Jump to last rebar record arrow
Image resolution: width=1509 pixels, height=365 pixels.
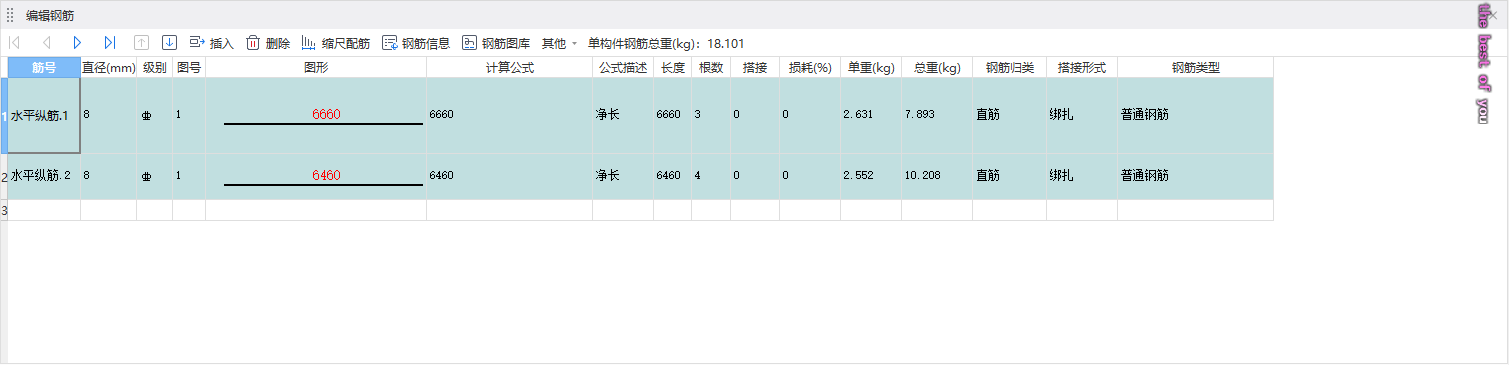(x=109, y=43)
